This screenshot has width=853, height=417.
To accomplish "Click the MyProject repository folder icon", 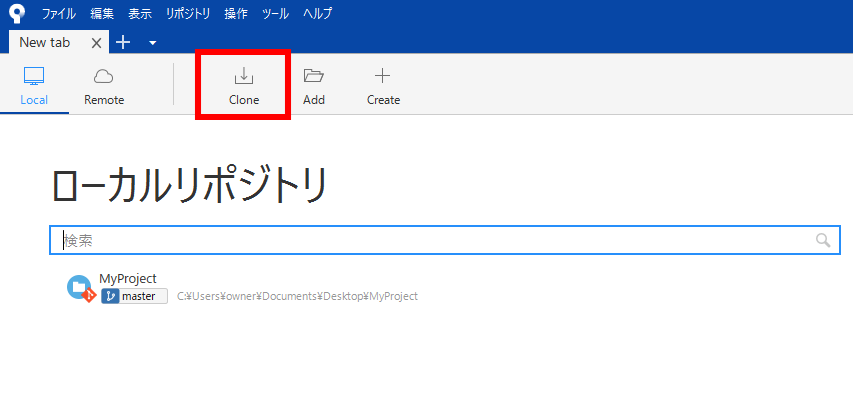I will pyautogui.click(x=81, y=288).
